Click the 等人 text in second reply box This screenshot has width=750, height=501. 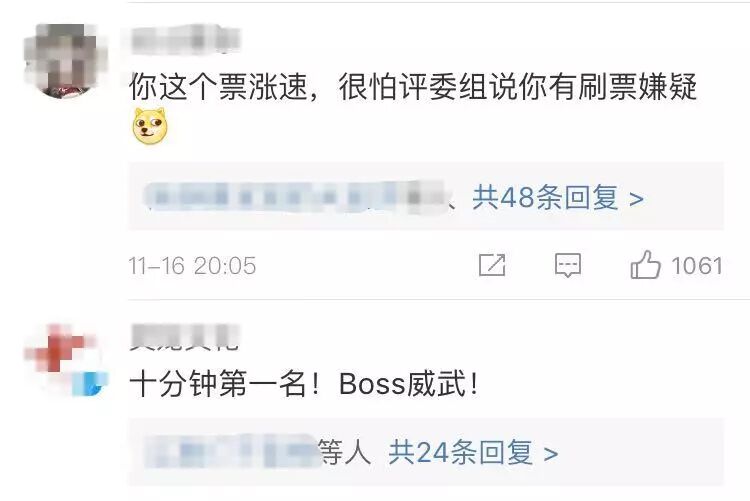point(344,452)
